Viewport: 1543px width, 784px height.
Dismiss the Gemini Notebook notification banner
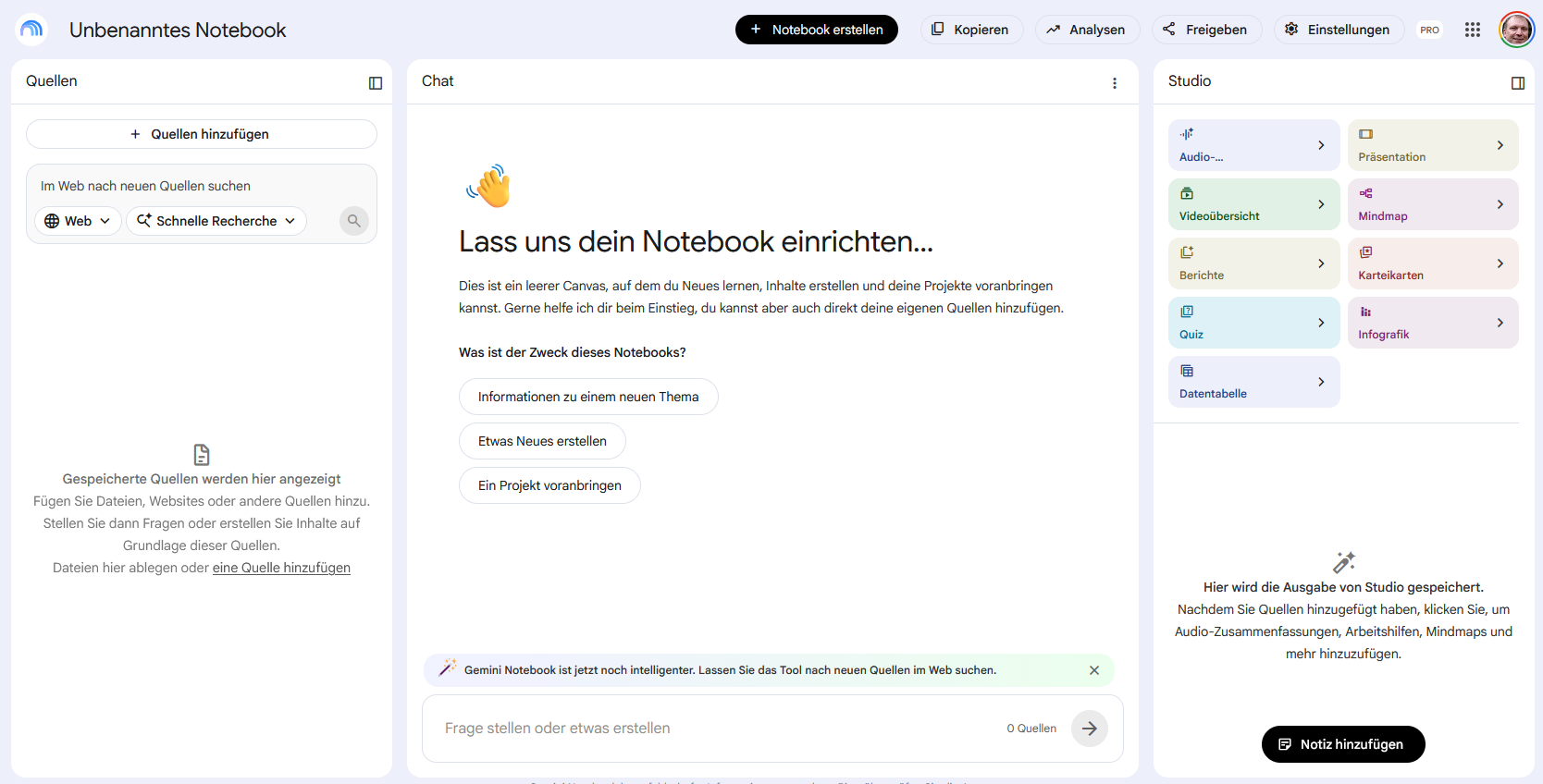1094,670
